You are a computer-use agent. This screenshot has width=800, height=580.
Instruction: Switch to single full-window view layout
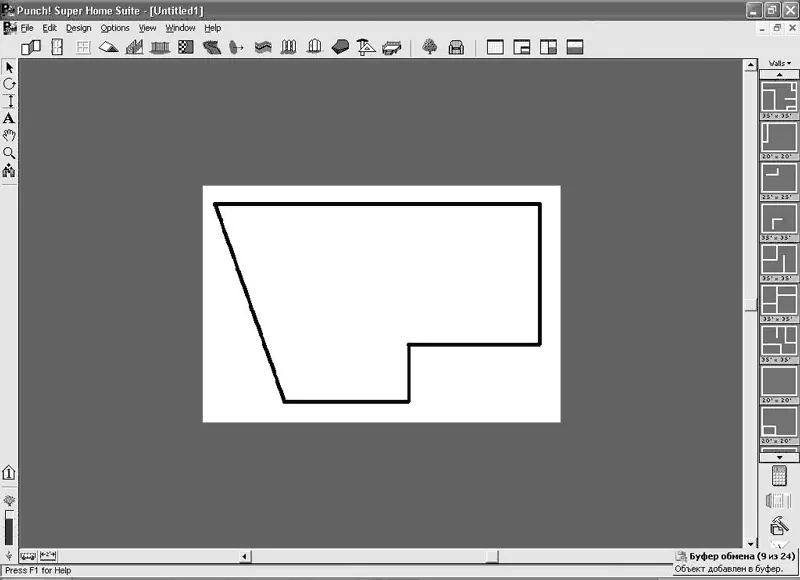coord(494,47)
